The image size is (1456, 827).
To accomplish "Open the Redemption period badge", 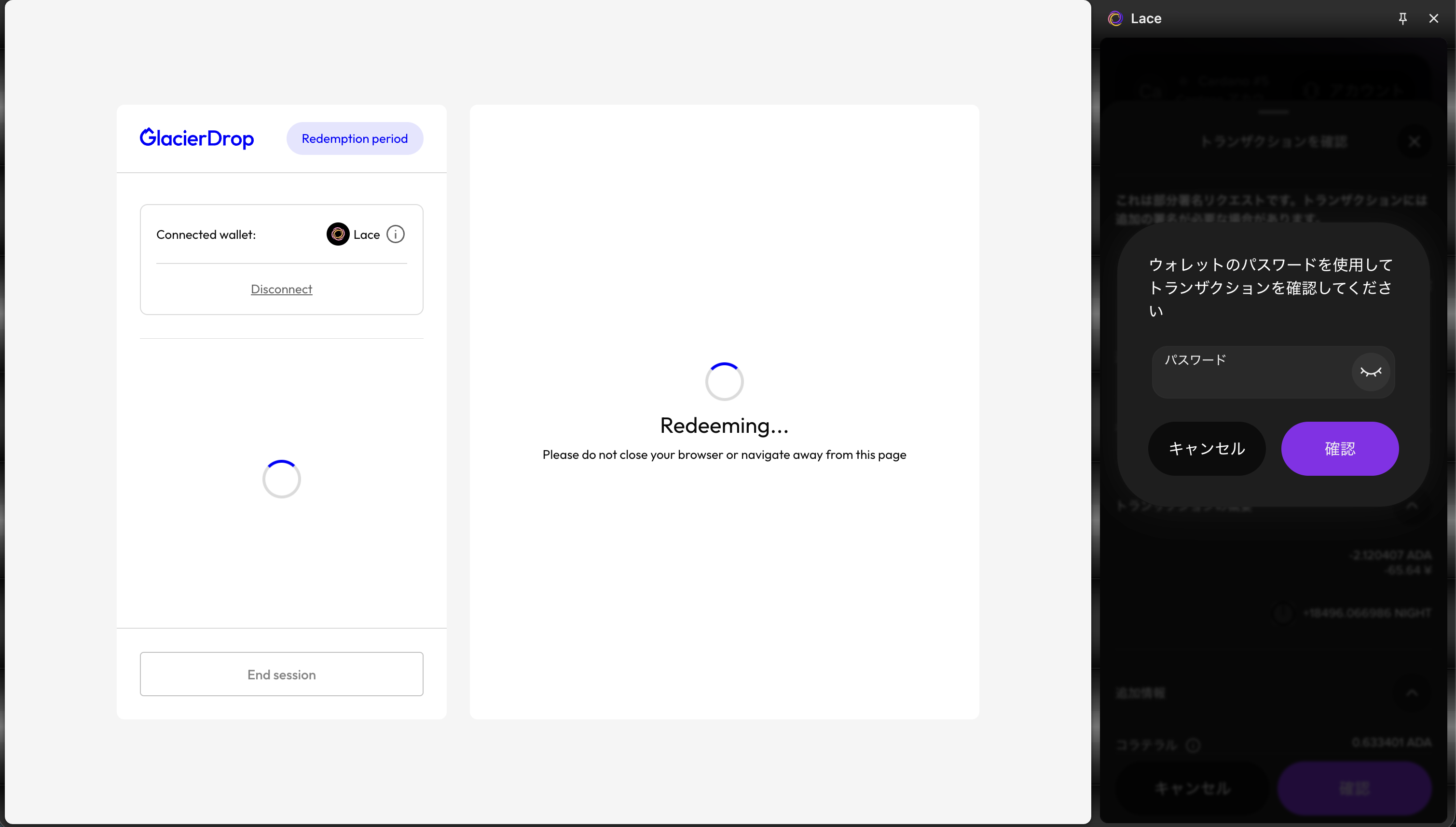I will pos(354,138).
